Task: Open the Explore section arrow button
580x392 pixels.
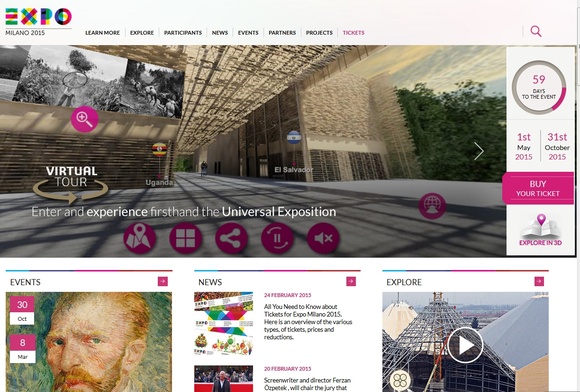Action: click(539, 281)
